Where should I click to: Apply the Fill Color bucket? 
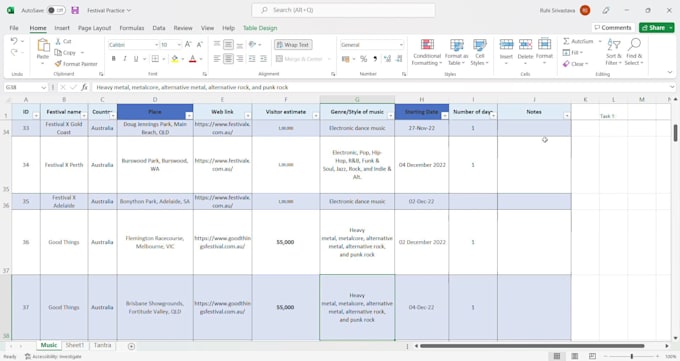(174, 59)
